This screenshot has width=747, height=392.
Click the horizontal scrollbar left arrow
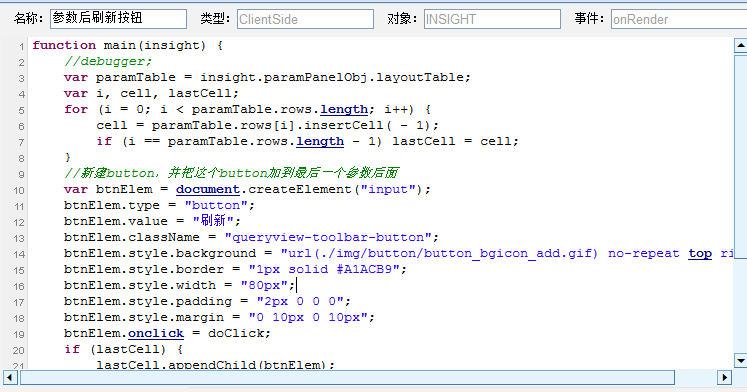(x=10, y=377)
